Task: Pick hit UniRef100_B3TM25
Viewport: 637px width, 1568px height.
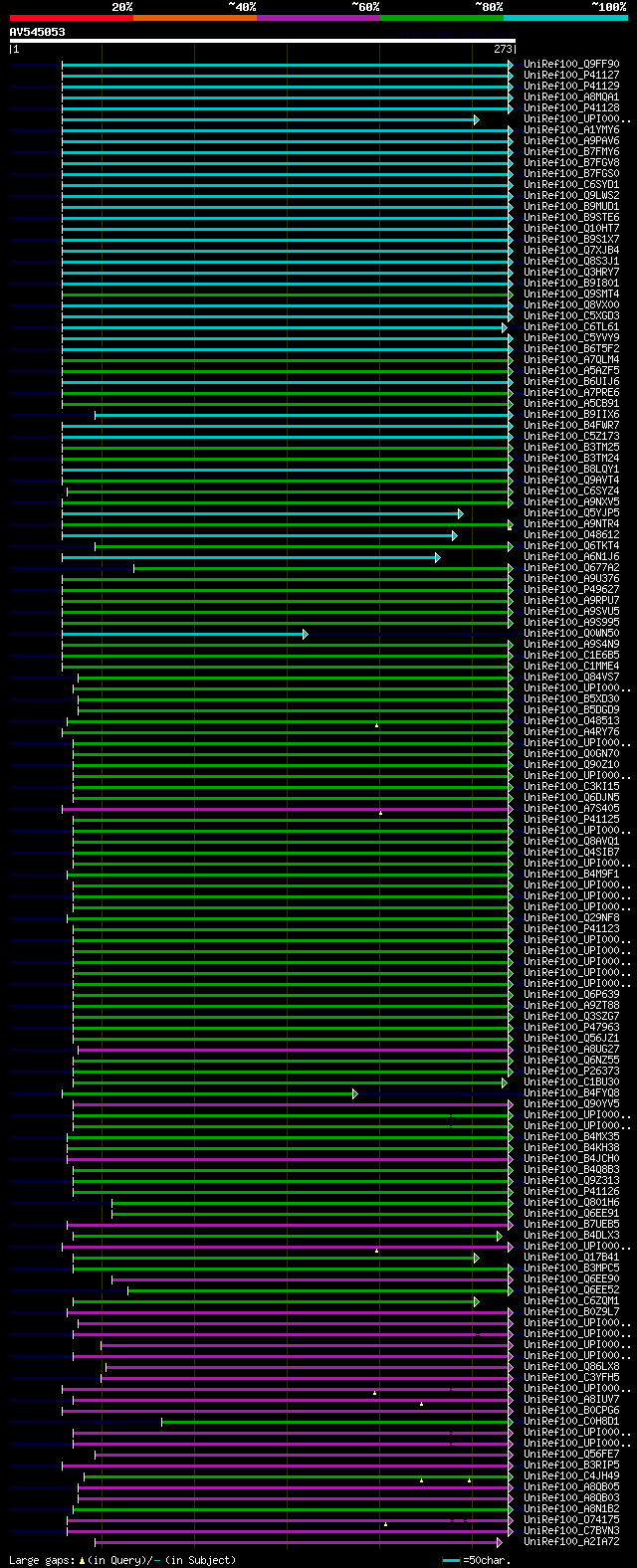Action: click(x=571, y=448)
